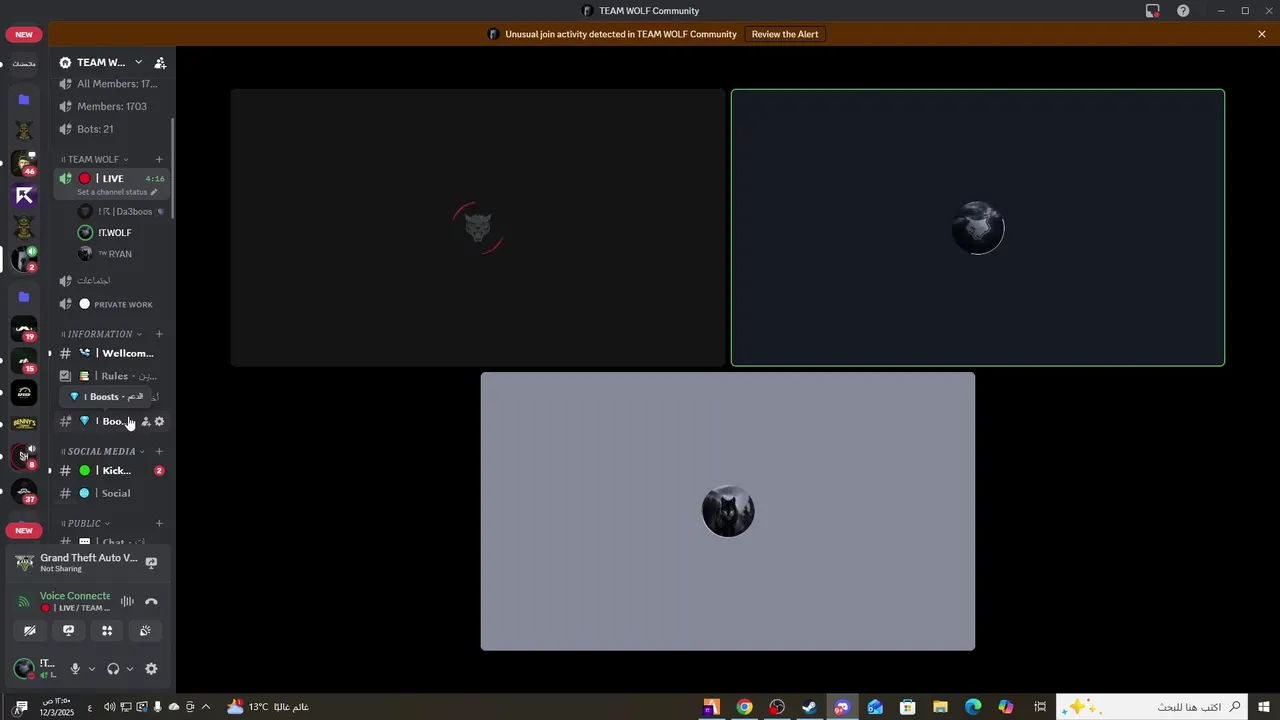1280x720 pixels.
Task: Collapse the INFORMATION category
Action: (101, 334)
